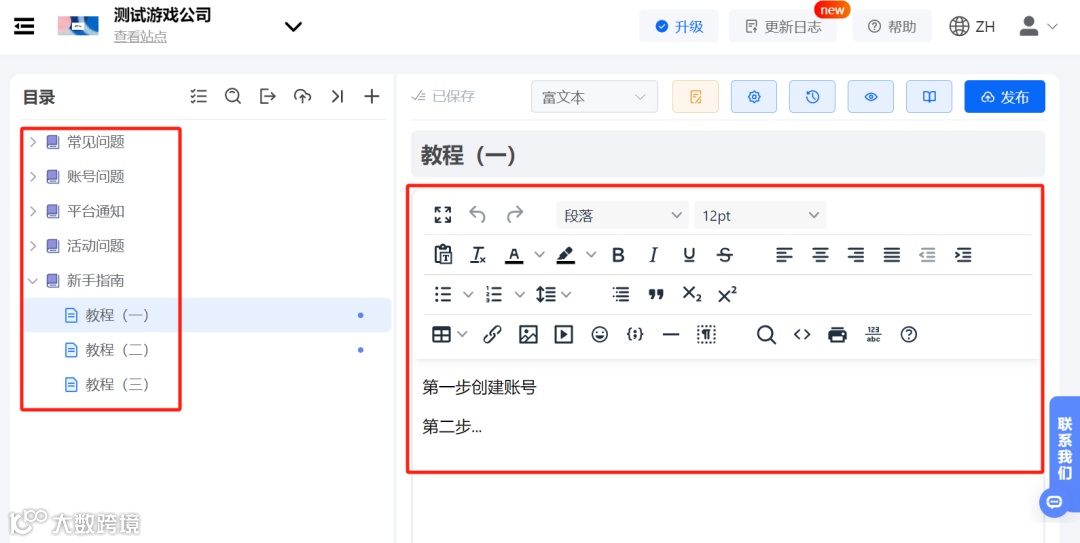This screenshot has width=1080, height=543.
Task: Click the cloud upload icon in 目录 header
Action: (302, 96)
